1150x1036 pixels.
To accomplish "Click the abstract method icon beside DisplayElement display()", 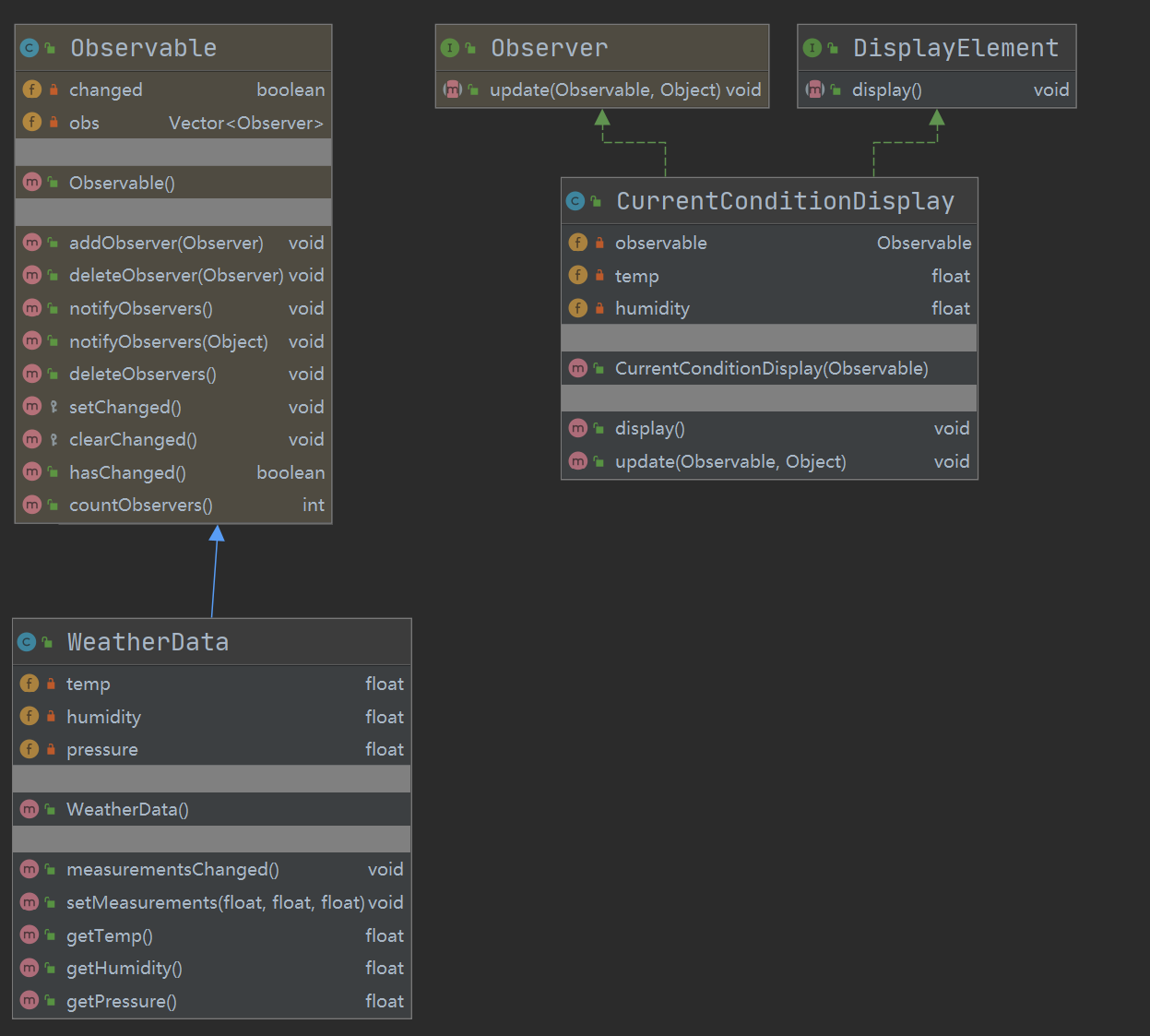I will point(815,89).
